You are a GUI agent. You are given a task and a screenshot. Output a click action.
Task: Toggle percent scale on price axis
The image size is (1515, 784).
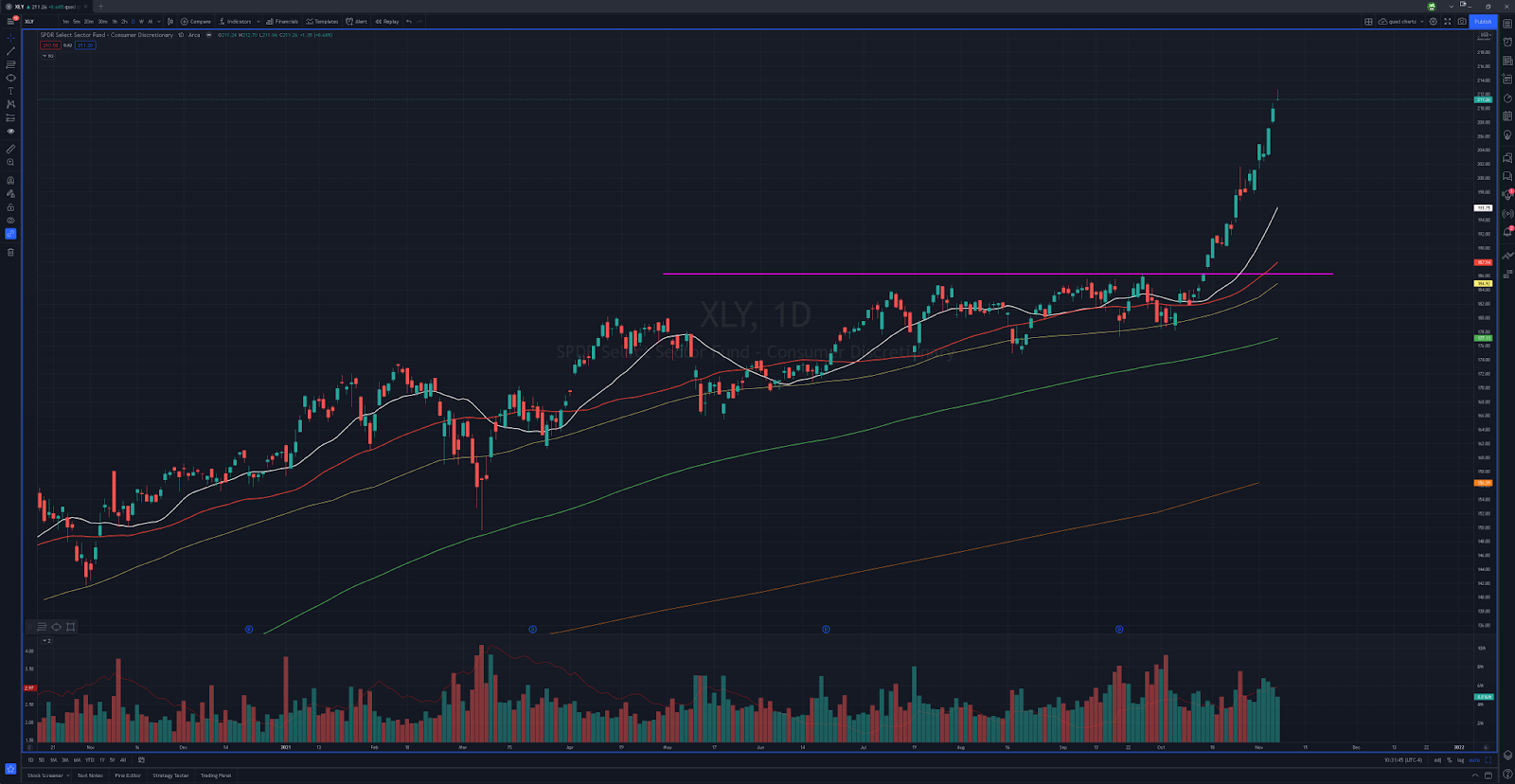[1449, 759]
